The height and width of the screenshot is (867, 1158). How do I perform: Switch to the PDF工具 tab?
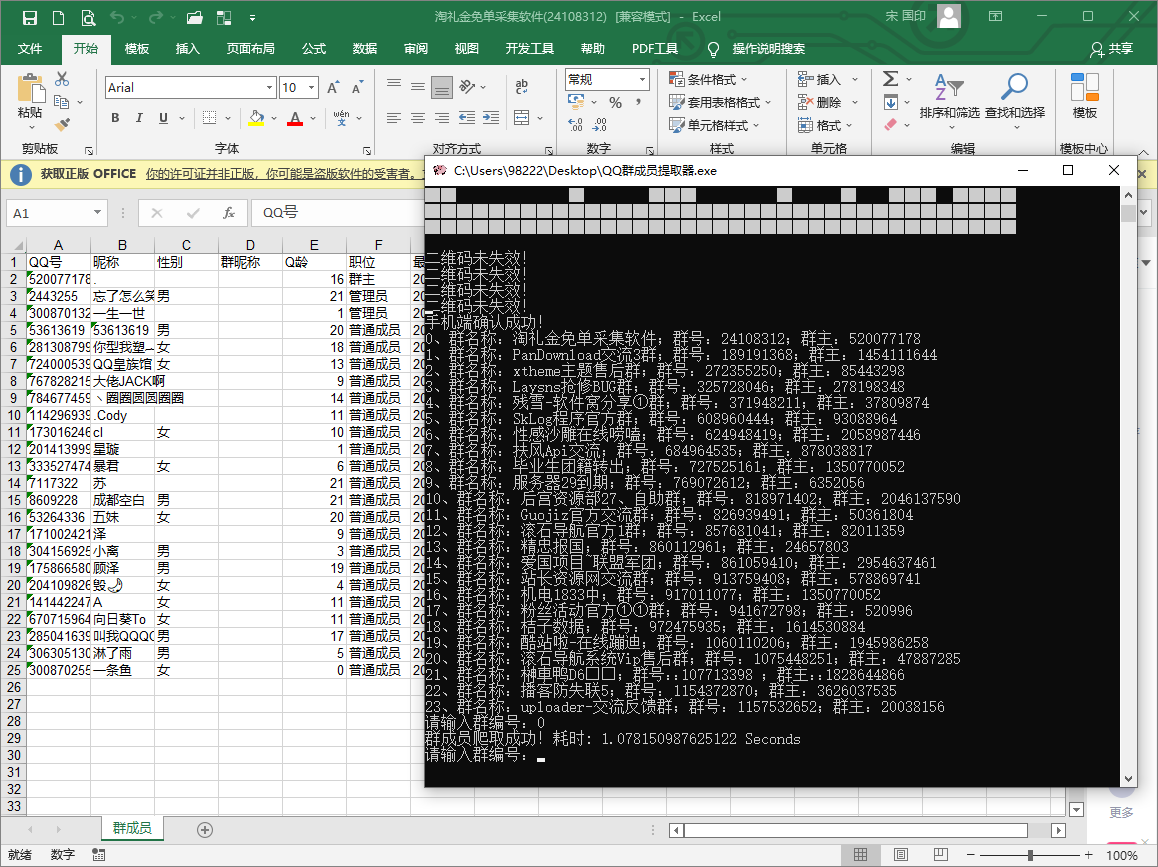654,49
